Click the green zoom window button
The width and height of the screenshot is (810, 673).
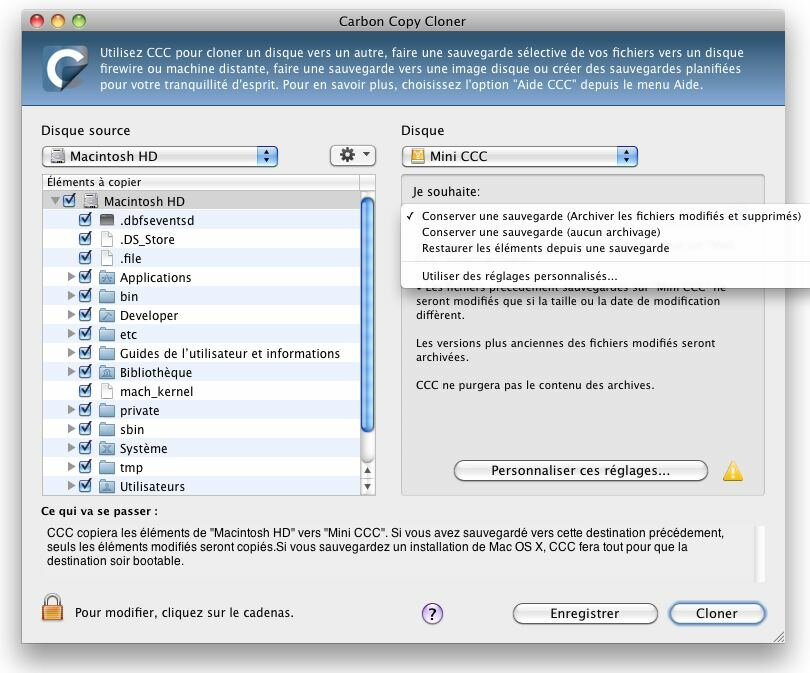79,21
